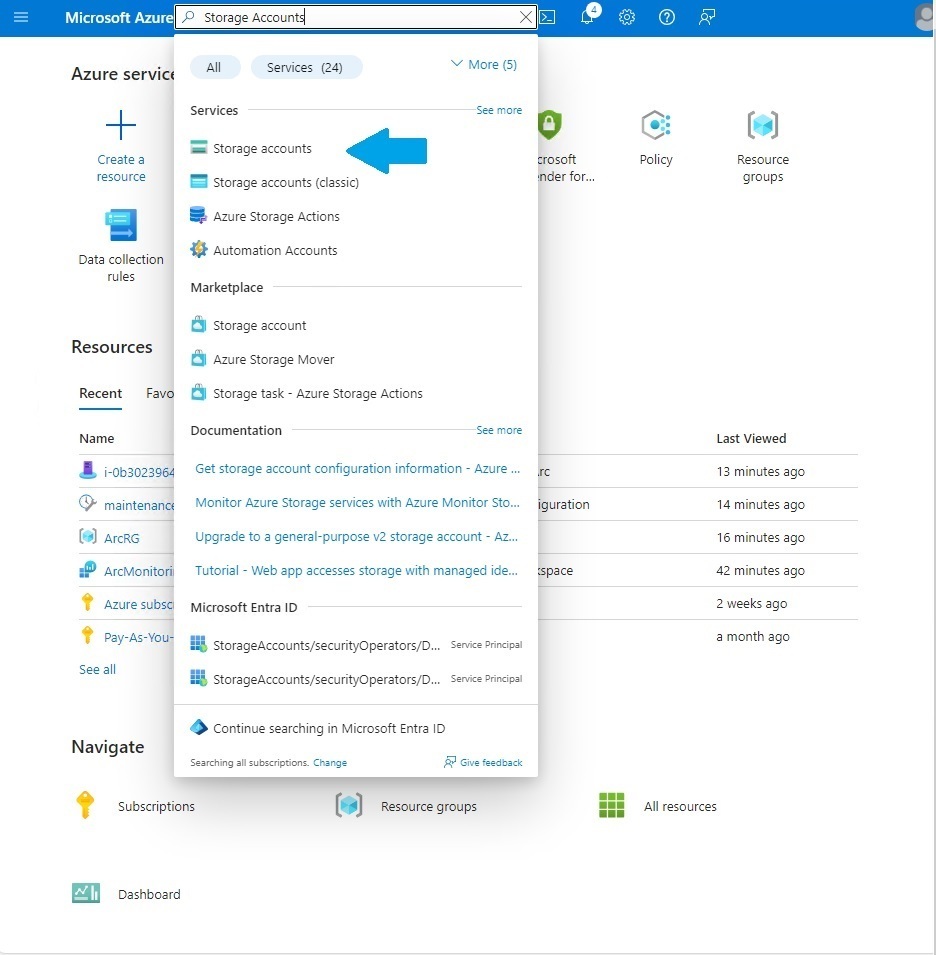The width and height of the screenshot is (936, 955).
Task: Click the Microsoft Entra ID diamond icon
Action: tap(199, 728)
